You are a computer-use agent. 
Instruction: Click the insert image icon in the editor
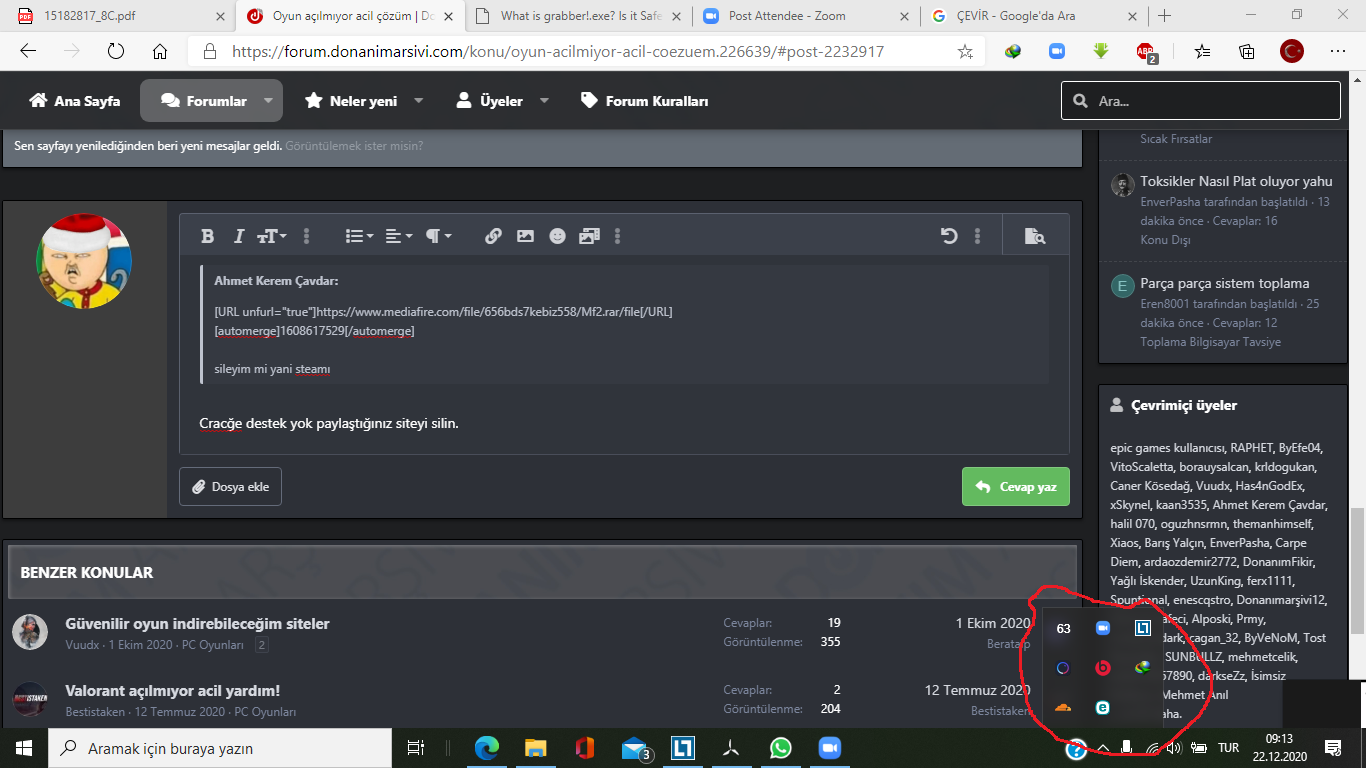[525, 236]
